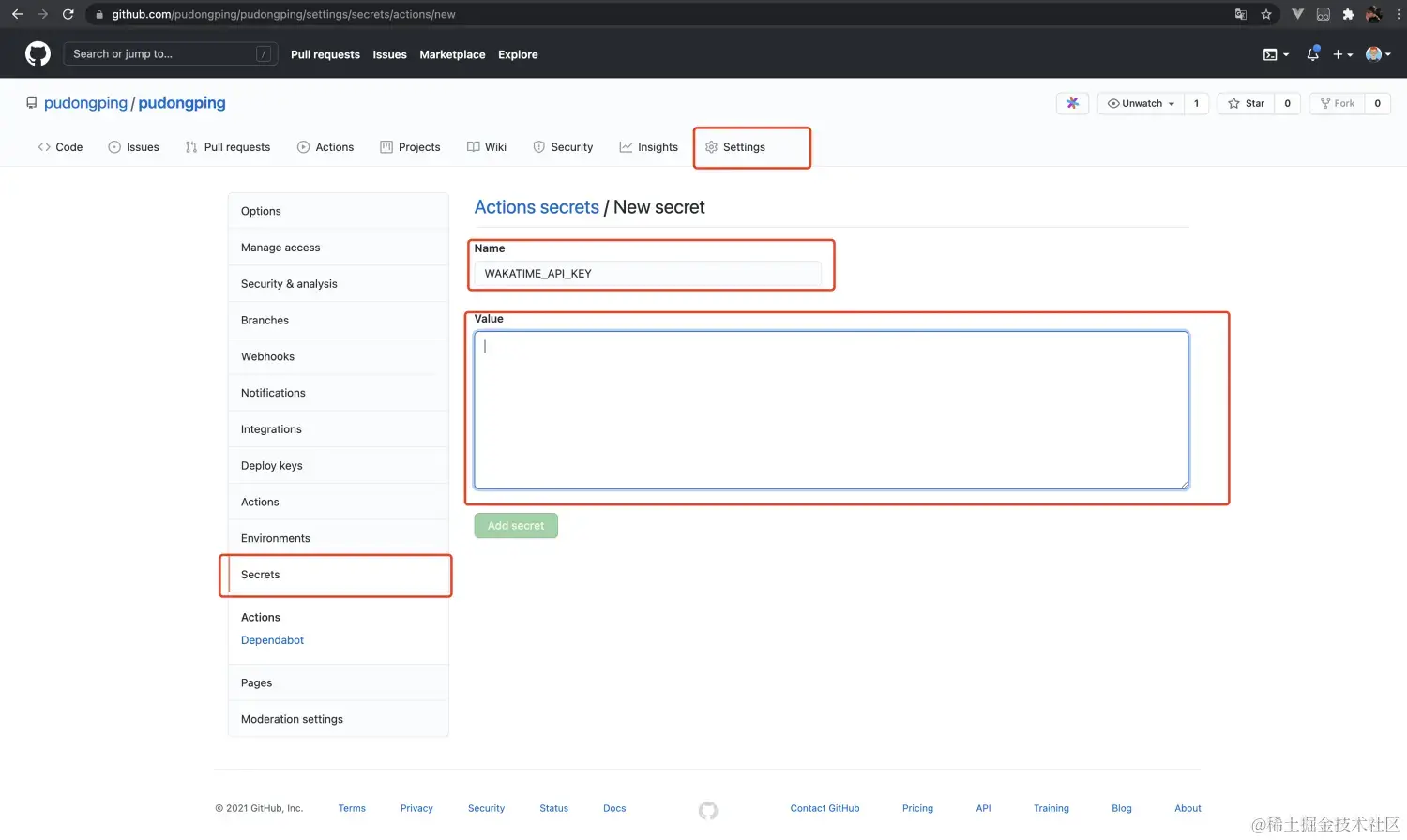Select Security & analysis in sidebar

coord(338,284)
